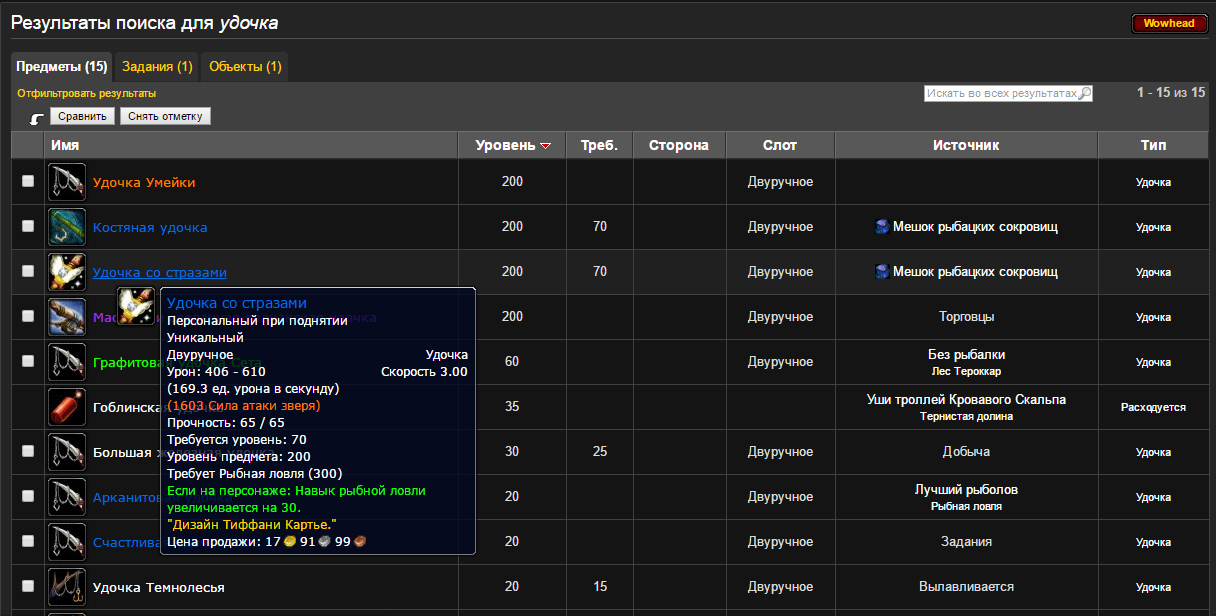Switch to the Задания (1) tab
Image resolution: width=1216 pixels, height=616 pixels.
157,67
